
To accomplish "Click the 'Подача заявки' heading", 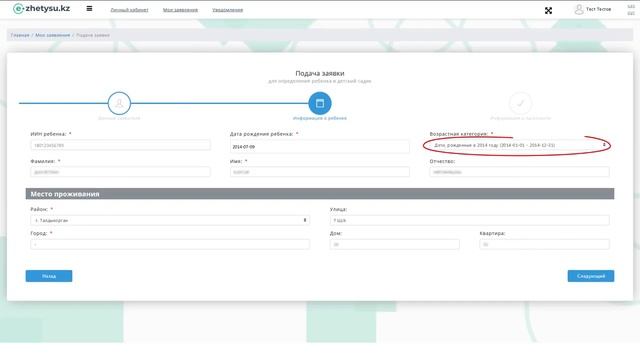I will pos(320,73).
